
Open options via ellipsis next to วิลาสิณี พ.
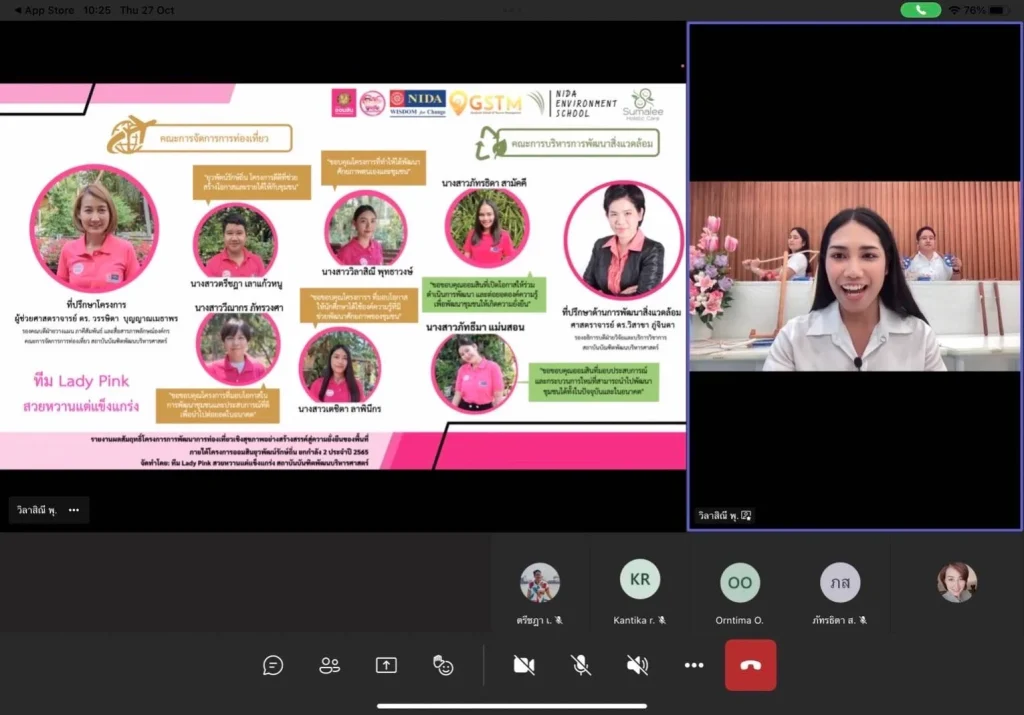[x=73, y=510]
